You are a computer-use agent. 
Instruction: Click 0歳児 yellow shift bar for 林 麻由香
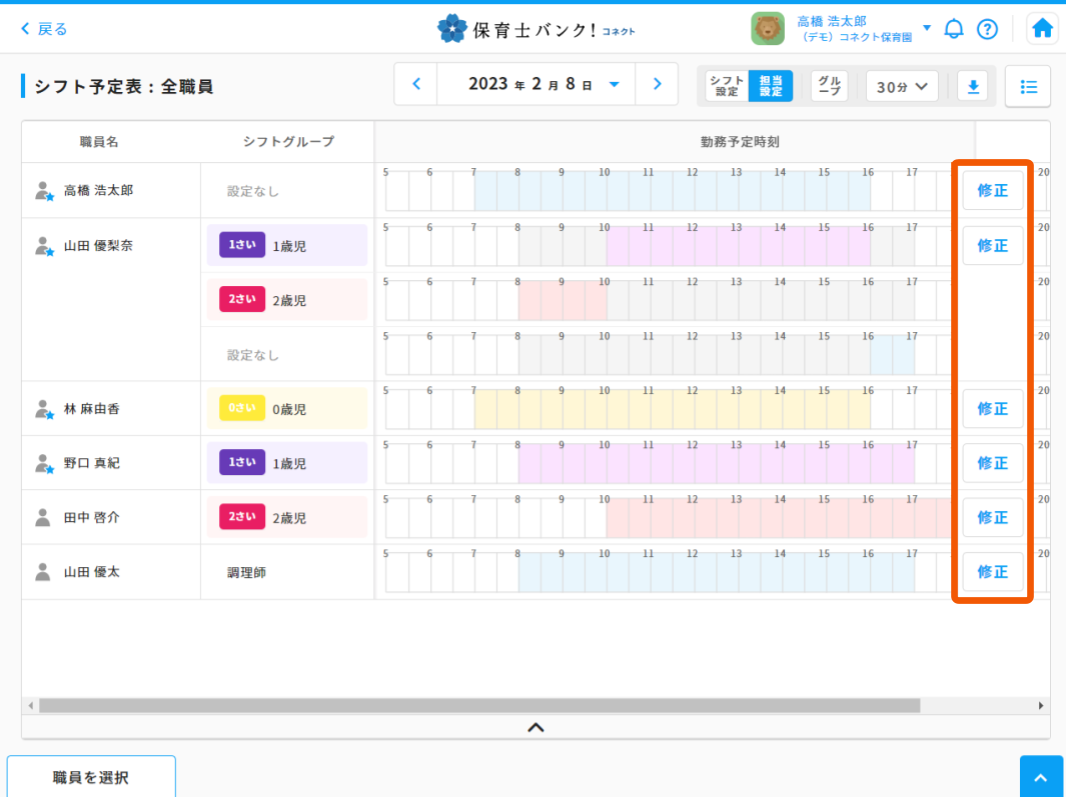tap(671, 409)
